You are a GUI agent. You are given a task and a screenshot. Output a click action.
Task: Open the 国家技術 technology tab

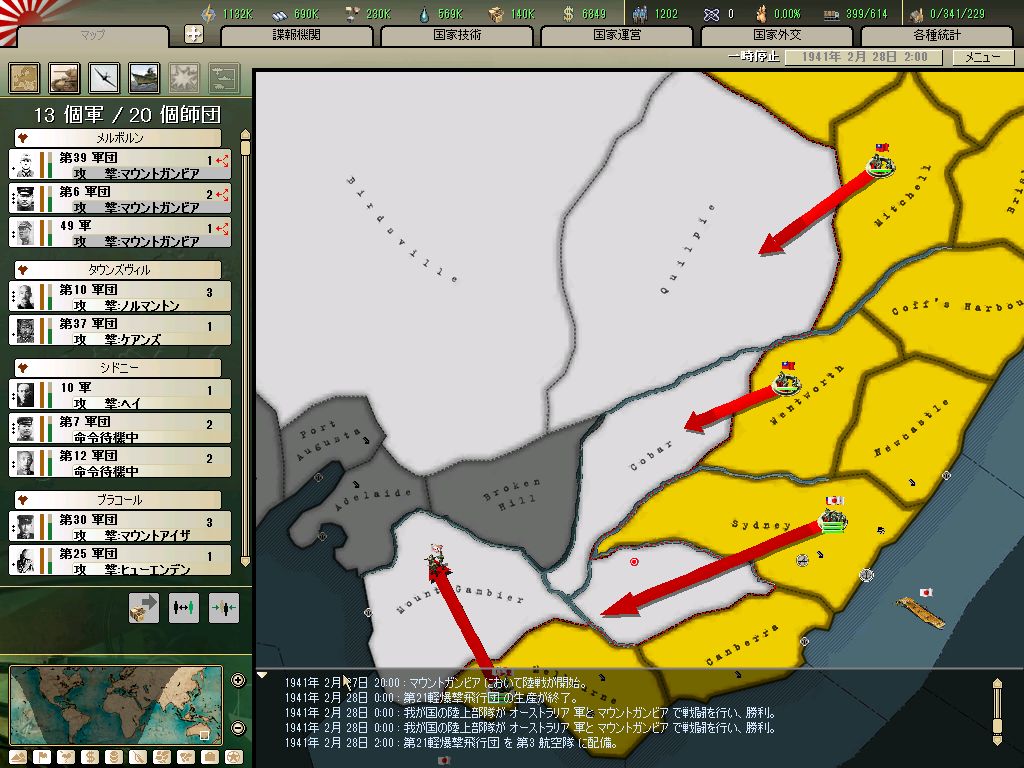pyautogui.click(x=457, y=36)
